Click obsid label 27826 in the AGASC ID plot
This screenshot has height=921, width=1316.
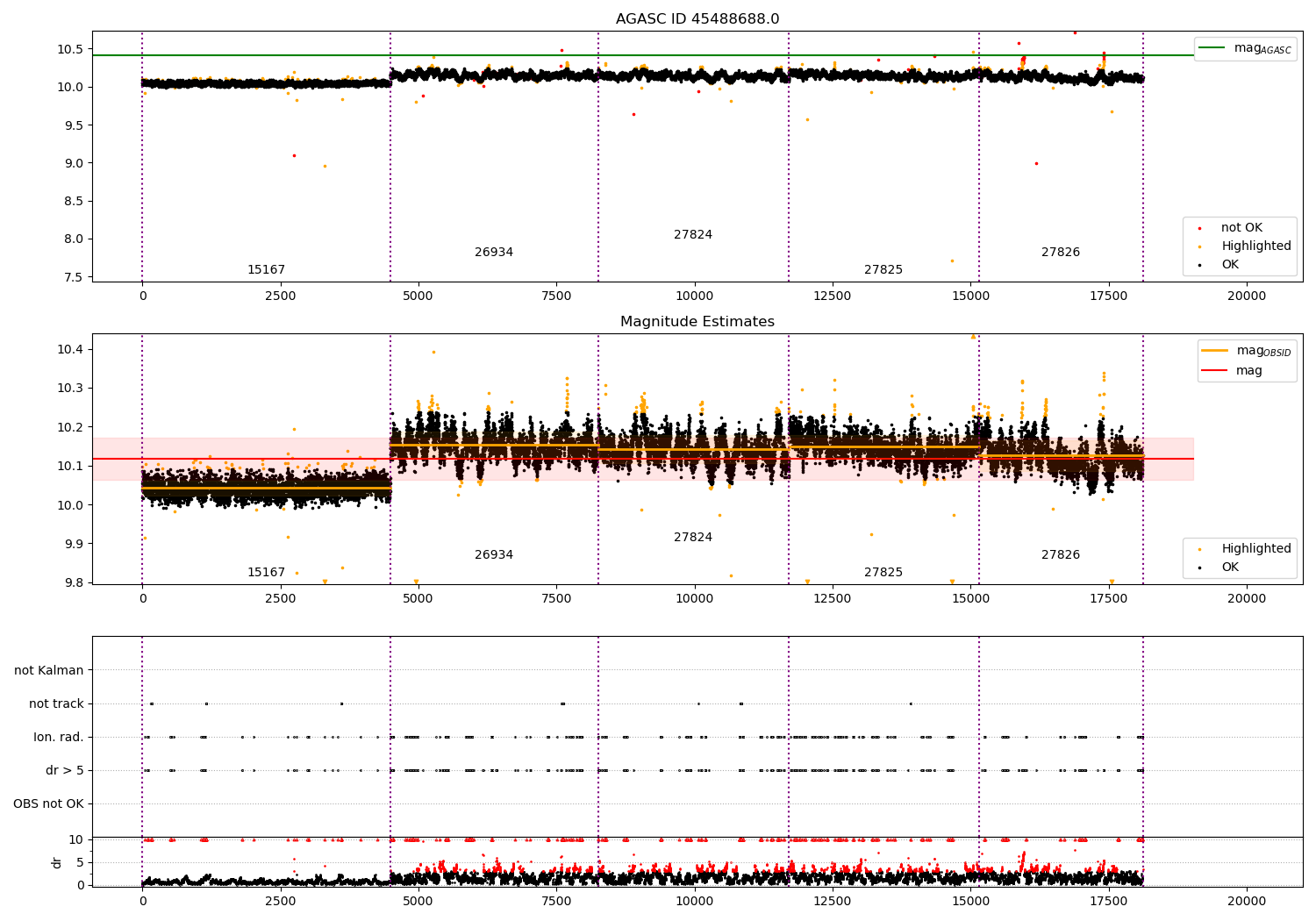[x=1061, y=253]
